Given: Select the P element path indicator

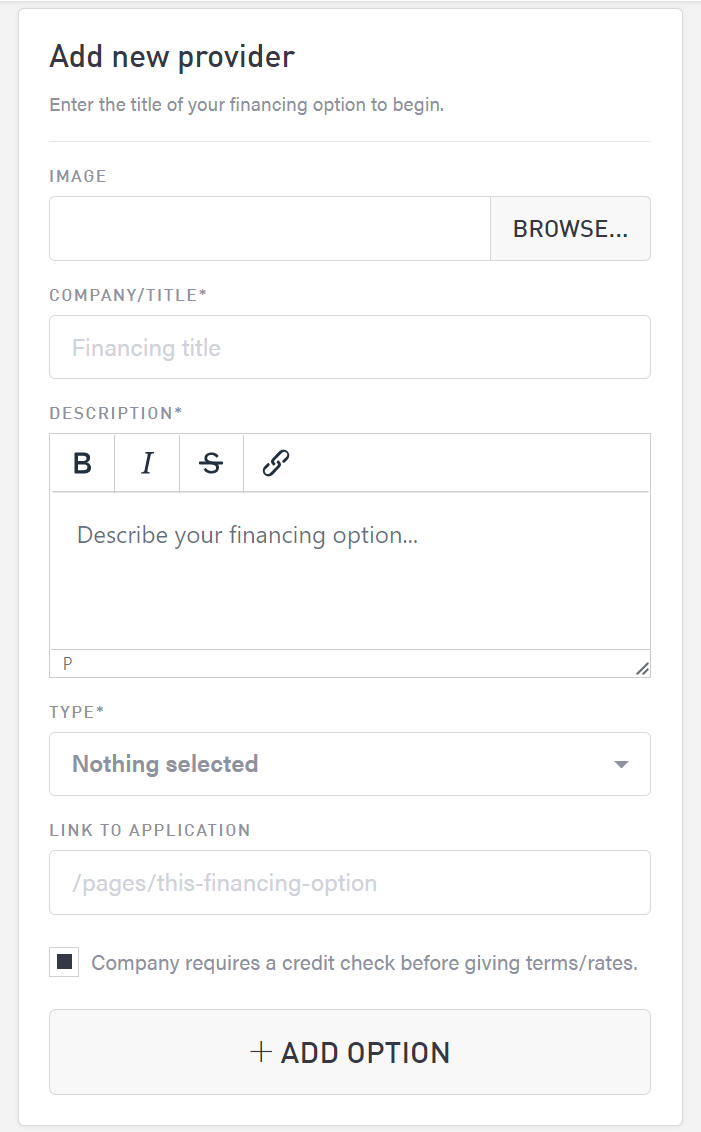Looking at the screenshot, I should tap(68, 663).
